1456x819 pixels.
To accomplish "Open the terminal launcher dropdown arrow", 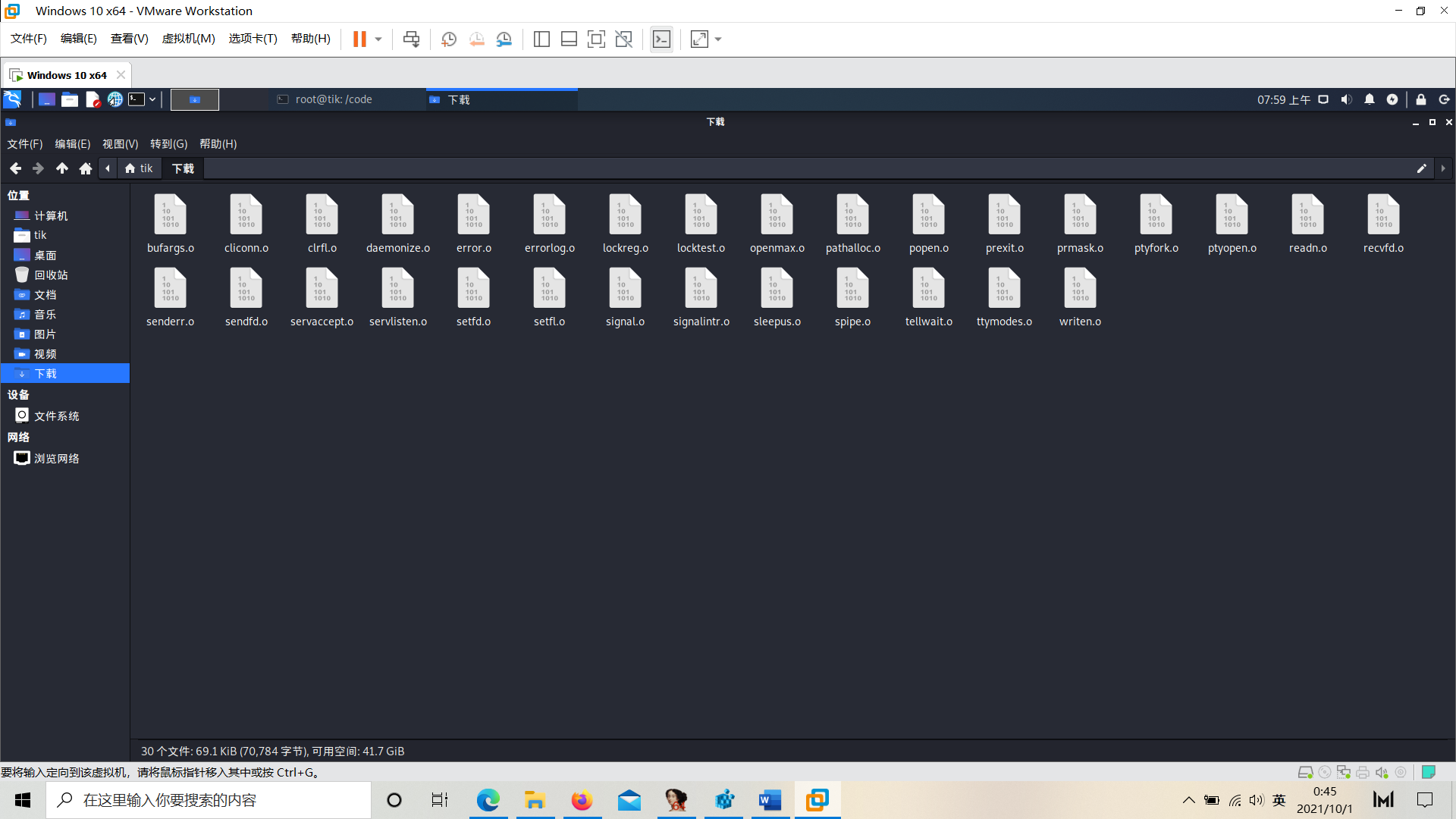I will [x=152, y=99].
